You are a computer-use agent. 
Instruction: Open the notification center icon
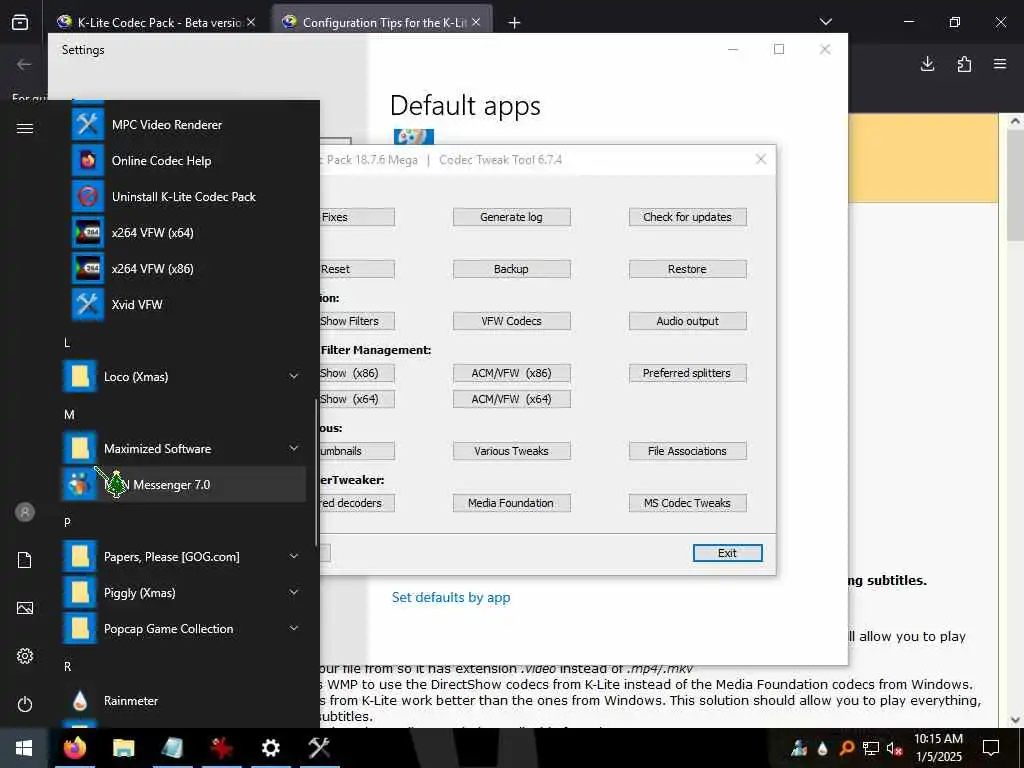click(991, 748)
